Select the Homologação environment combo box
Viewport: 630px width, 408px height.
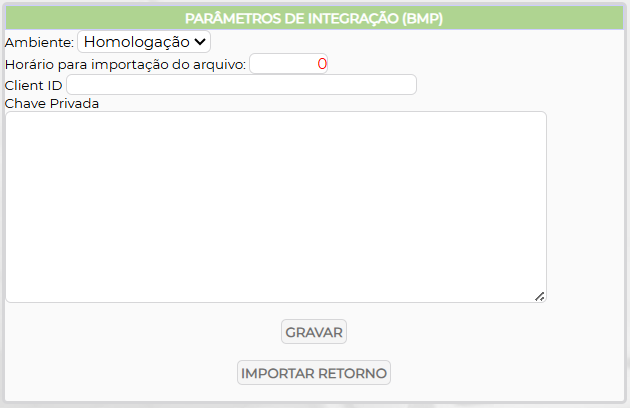pos(144,42)
